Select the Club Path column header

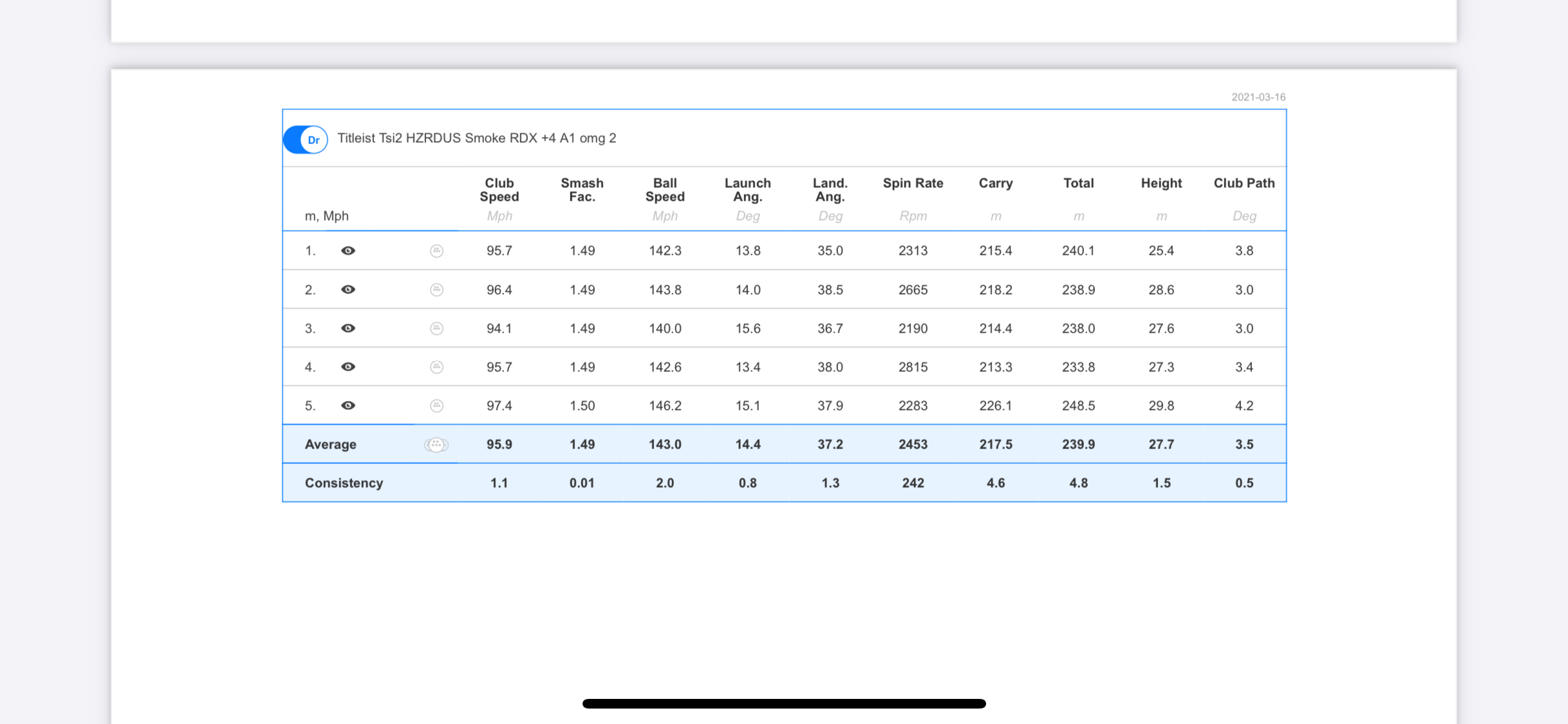1244,183
